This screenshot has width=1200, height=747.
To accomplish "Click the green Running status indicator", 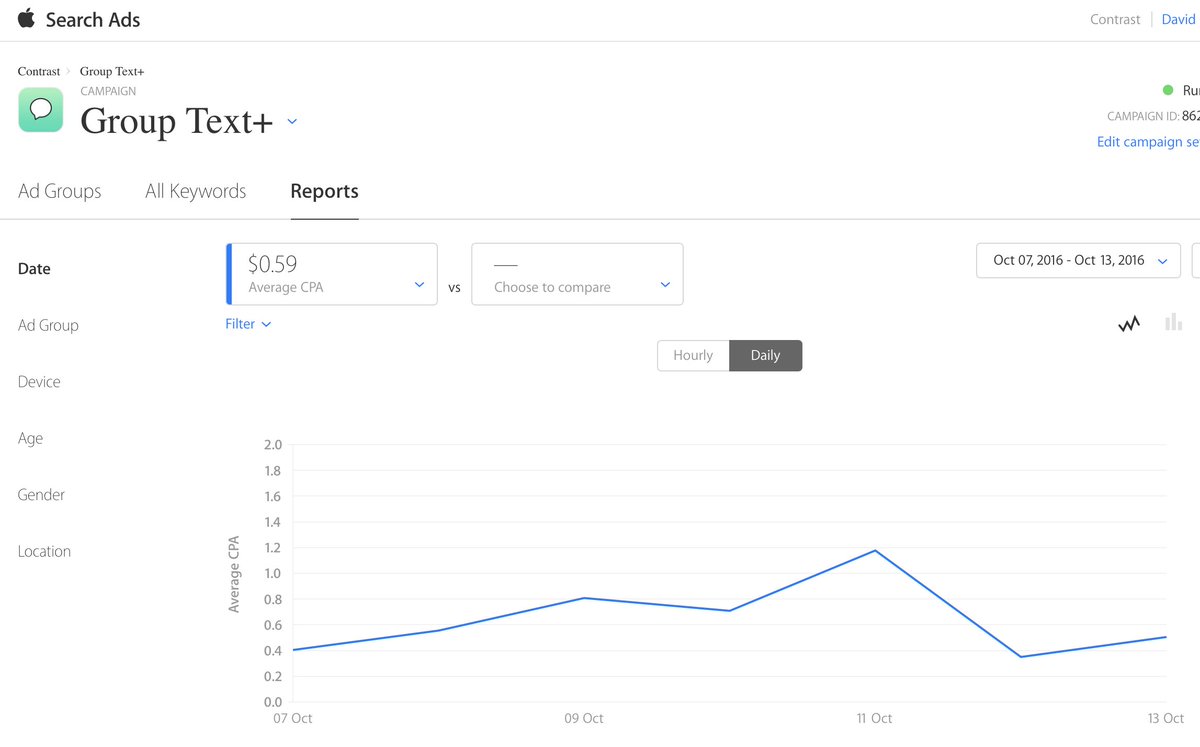I will pos(1167,90).
